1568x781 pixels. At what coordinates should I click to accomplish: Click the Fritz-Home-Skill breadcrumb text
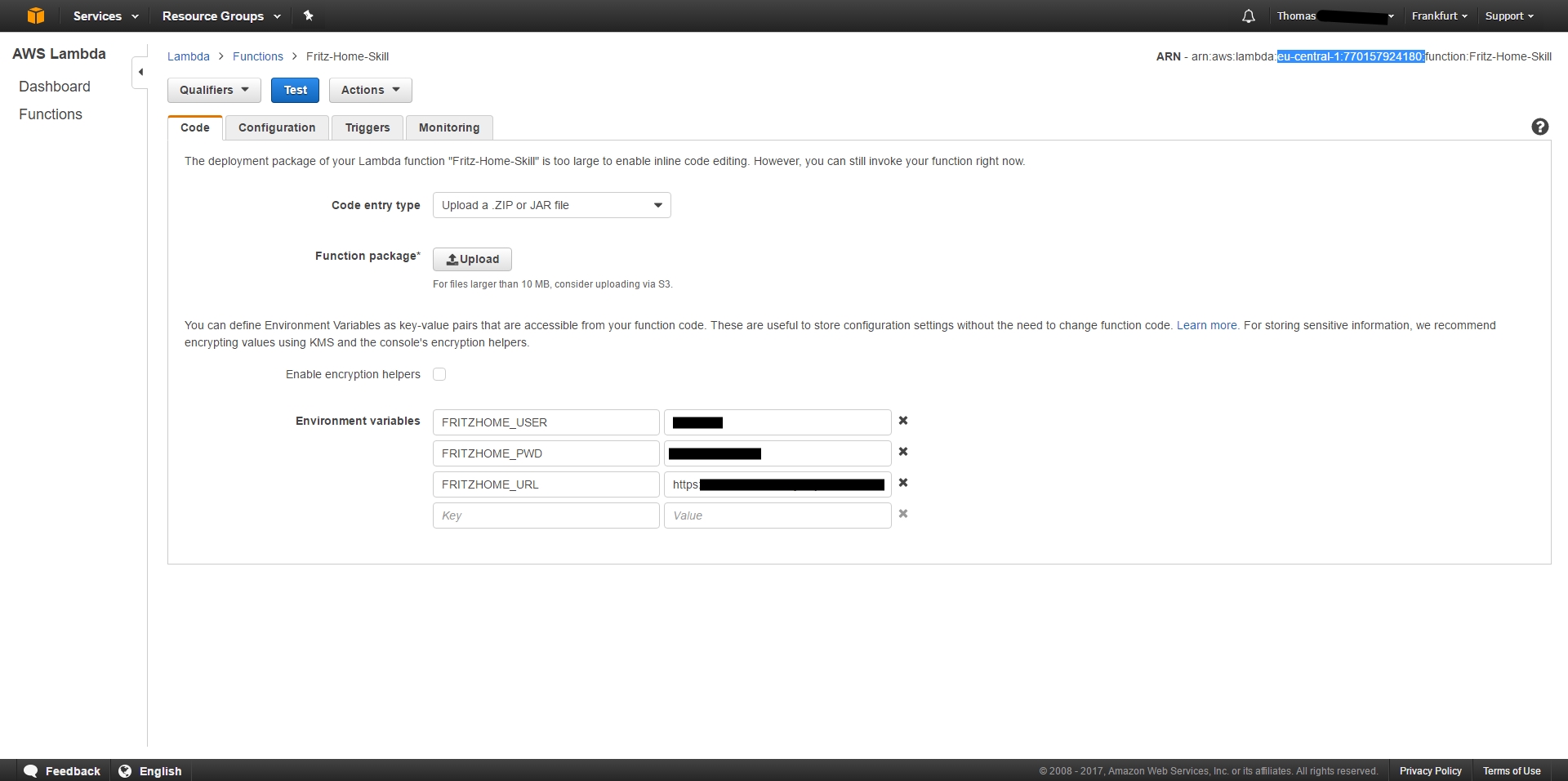[347, 56]
